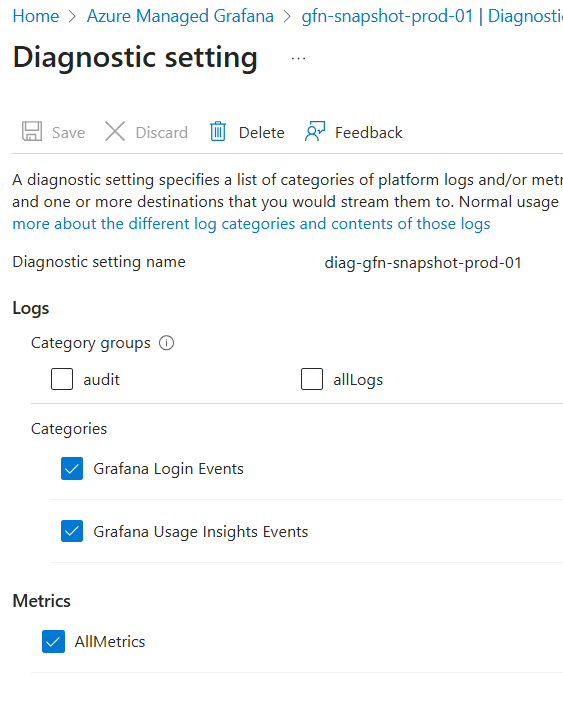
Task: Select the diag-gfn-snapshot-prod-01 name value
Action: point(423,262)
